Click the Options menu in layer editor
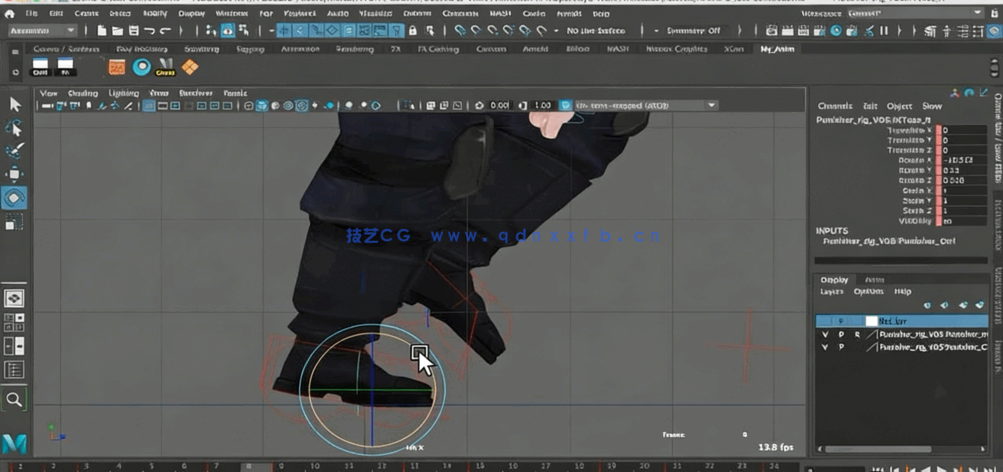Screen dimensions: 1003x472 pyautogui.click(x=868, y=292)
